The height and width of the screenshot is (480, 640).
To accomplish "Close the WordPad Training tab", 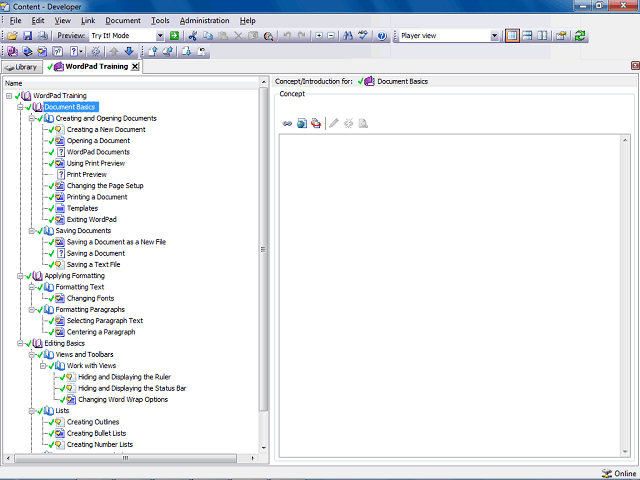I will (135, 67).
